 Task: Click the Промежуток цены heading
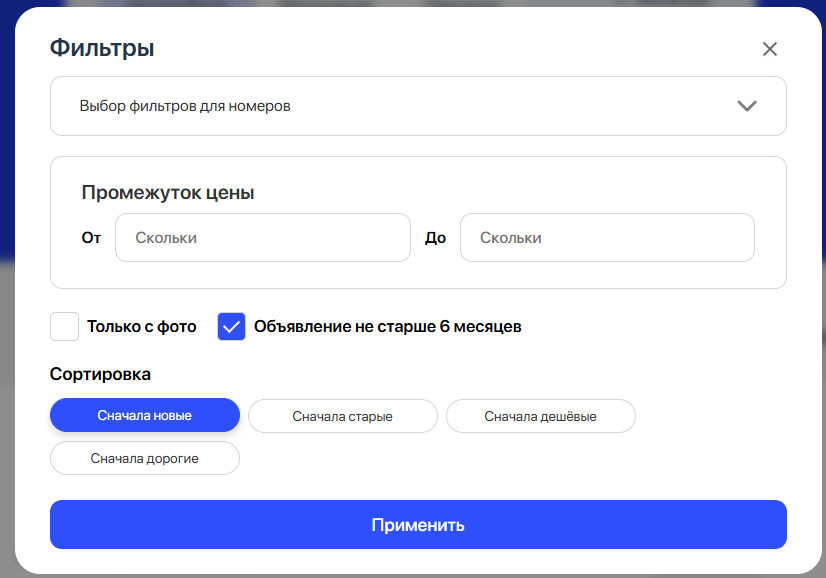coord(168,193)
